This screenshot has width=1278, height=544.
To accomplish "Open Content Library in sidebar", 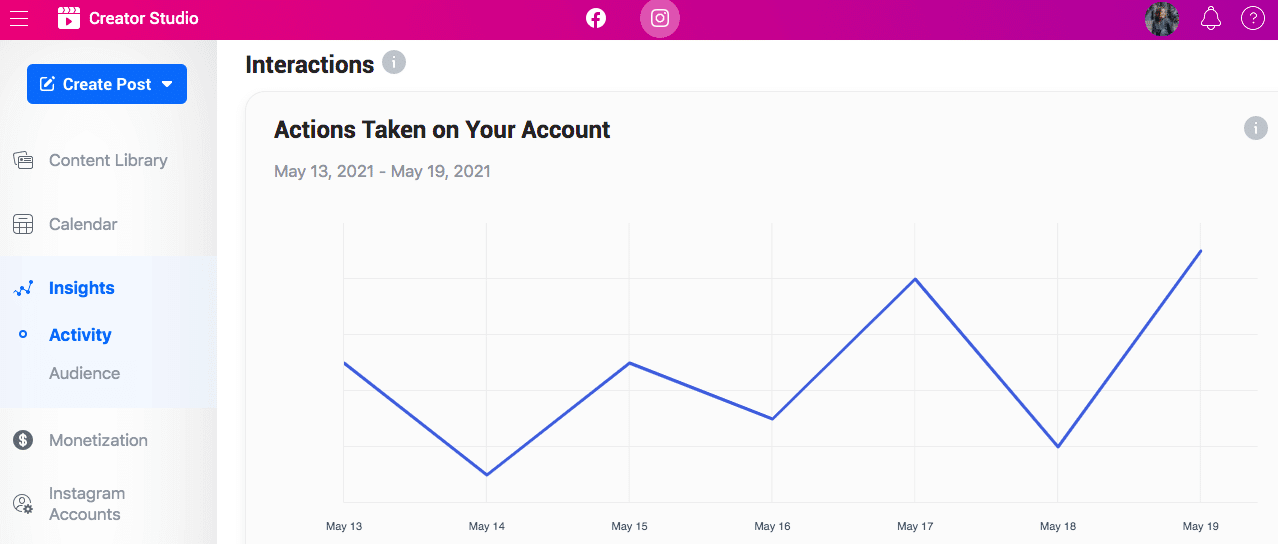I will (108, 160).
